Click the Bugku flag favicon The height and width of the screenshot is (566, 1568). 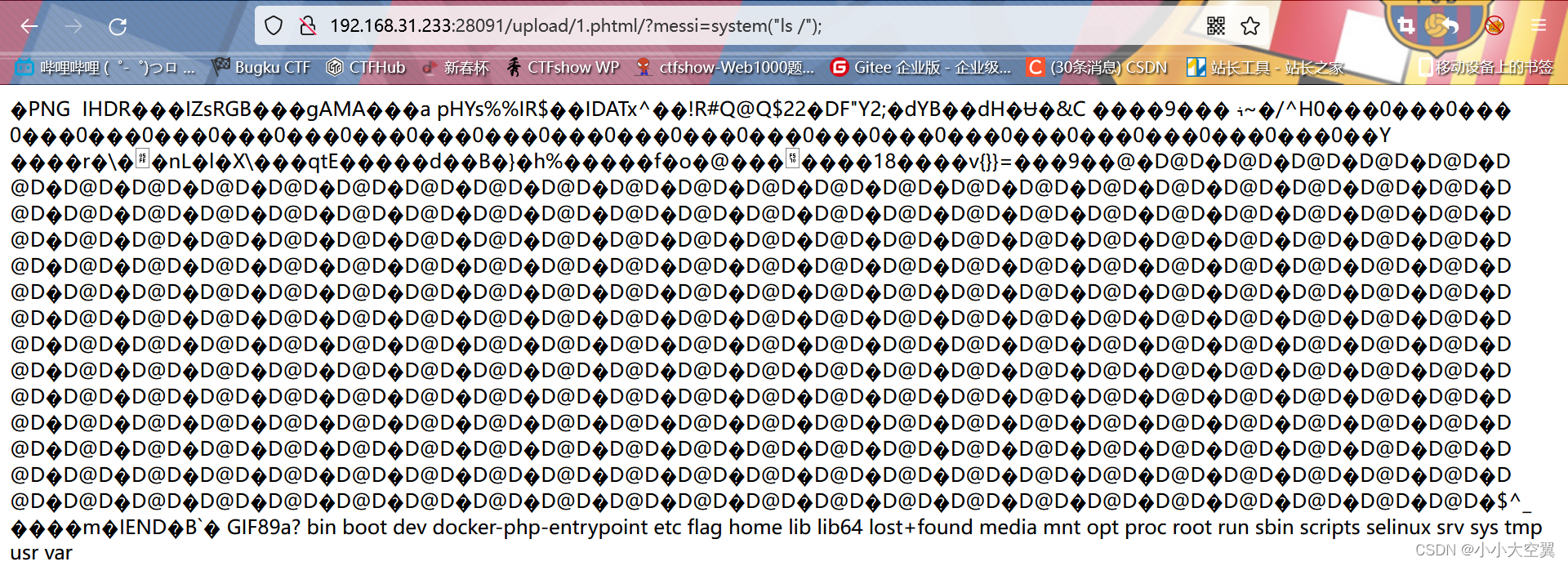[220, 67]
